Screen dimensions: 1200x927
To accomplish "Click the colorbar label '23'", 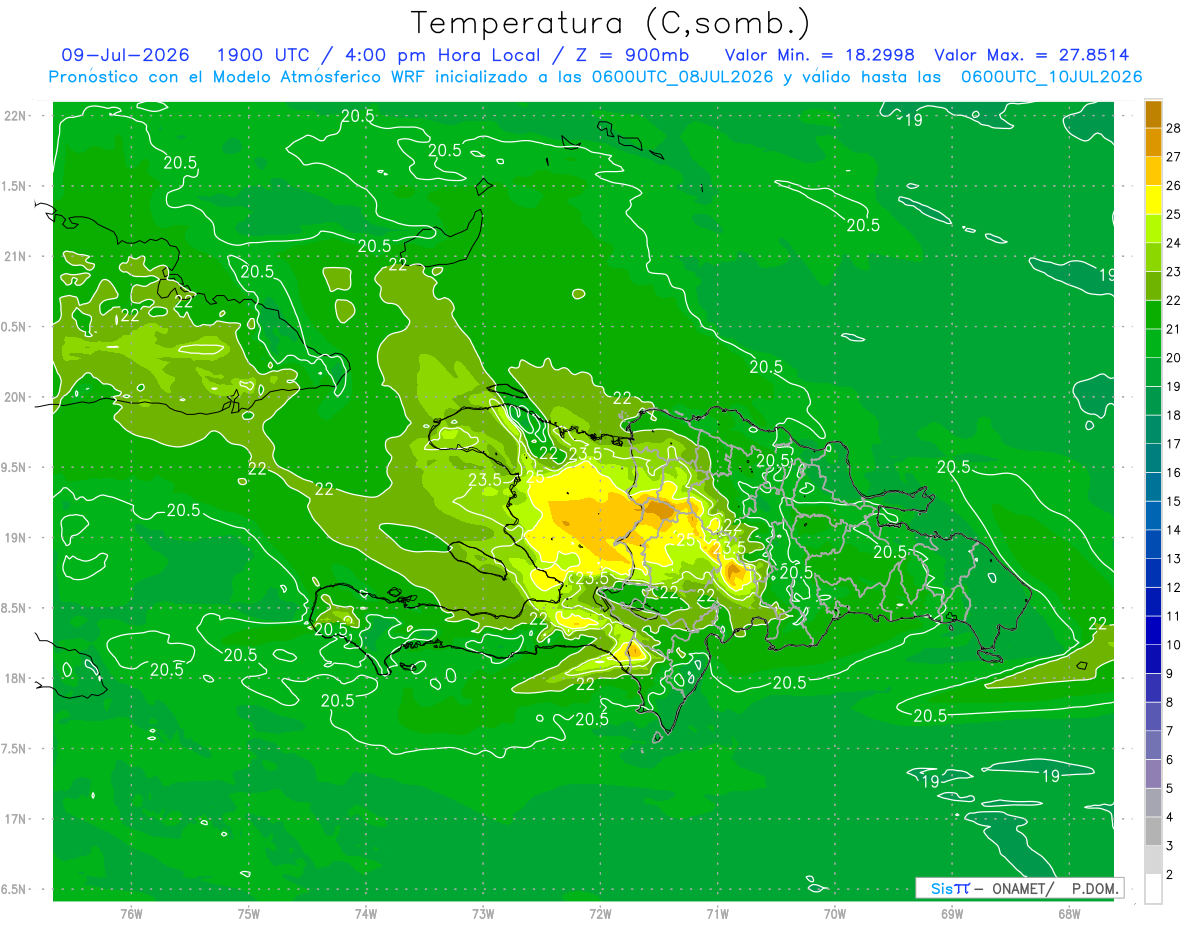I will 1174,272.
